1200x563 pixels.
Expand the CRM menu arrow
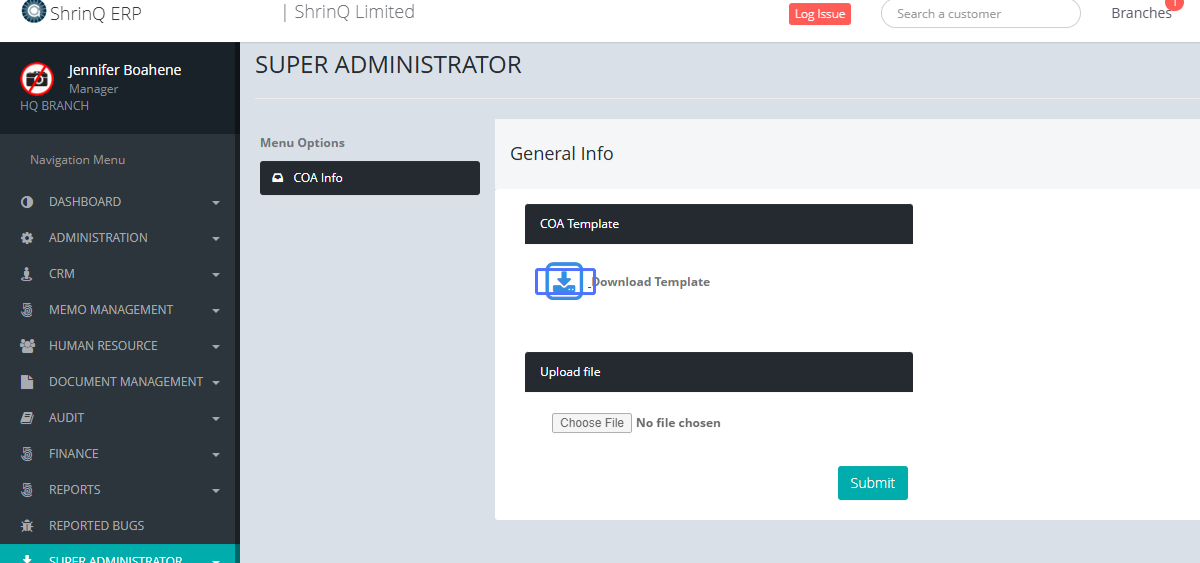(x=216, y=275)
